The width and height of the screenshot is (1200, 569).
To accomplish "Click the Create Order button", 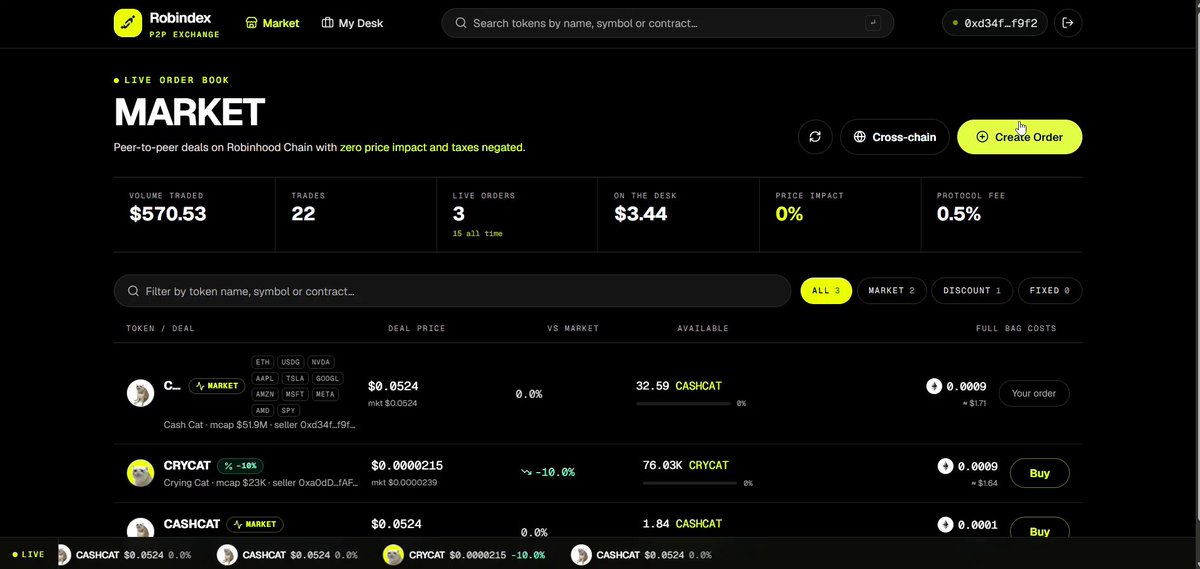I will (1019, 137).
